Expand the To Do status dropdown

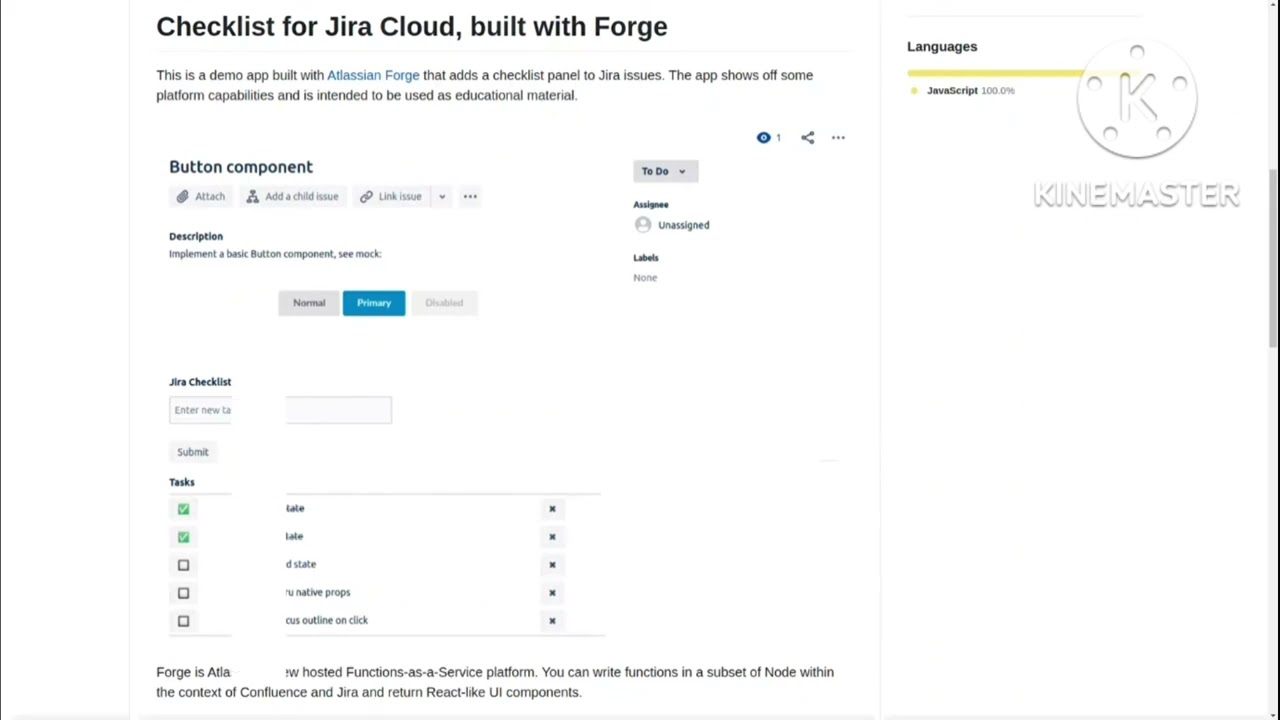click(x=665, y=171)
